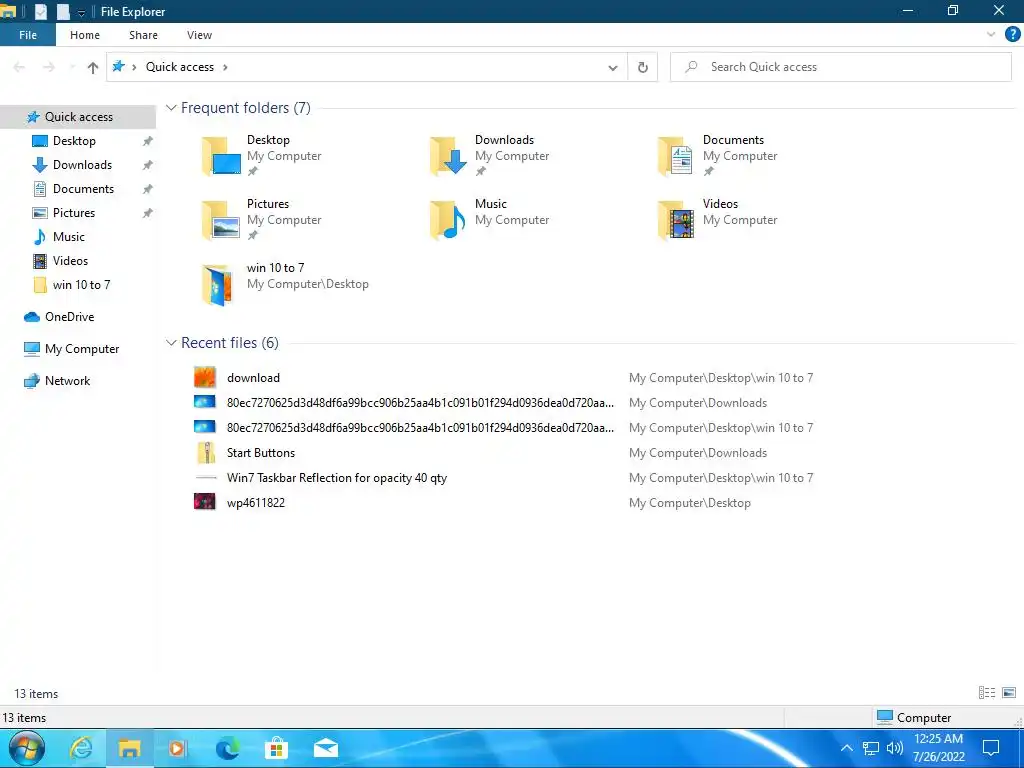The image size is (1024, 768).
Task: Open Network in the navigation pane
Action: tap(67, 381)
